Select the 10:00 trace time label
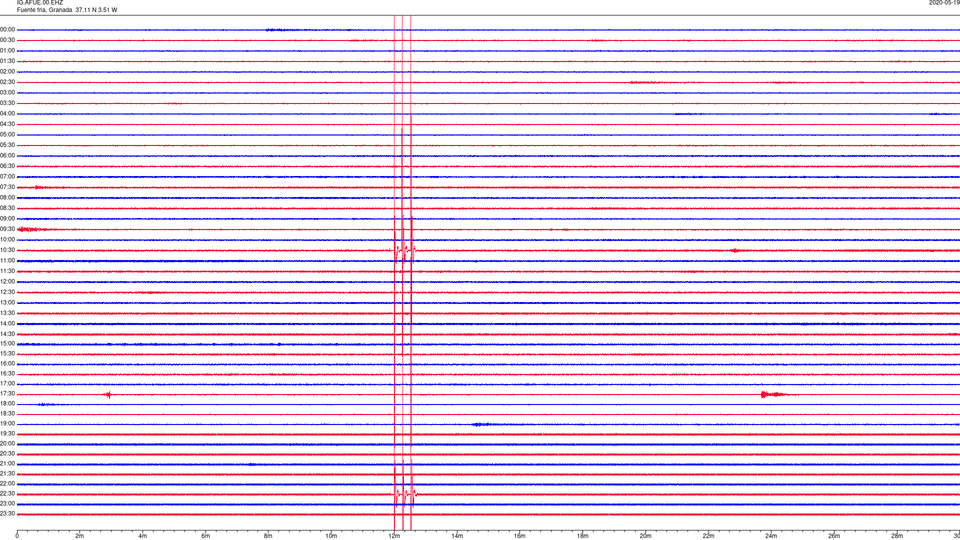960x540 pixels. click(8, 239)
